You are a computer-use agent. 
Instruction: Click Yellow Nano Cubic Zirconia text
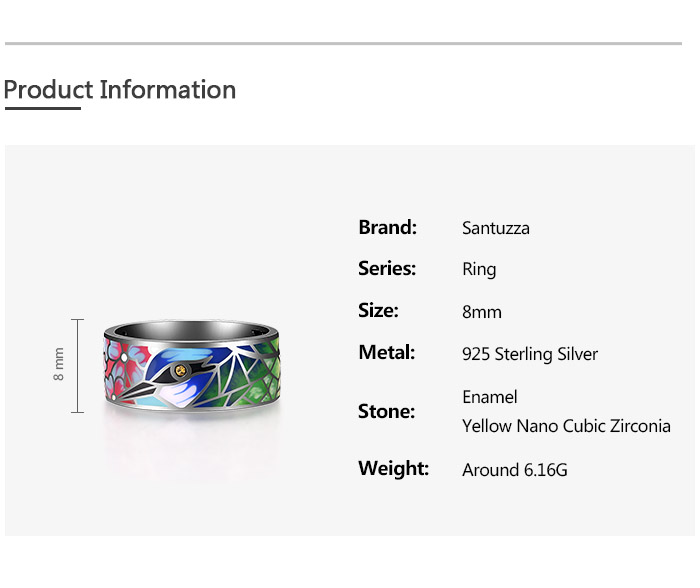[x=566, y=426]
